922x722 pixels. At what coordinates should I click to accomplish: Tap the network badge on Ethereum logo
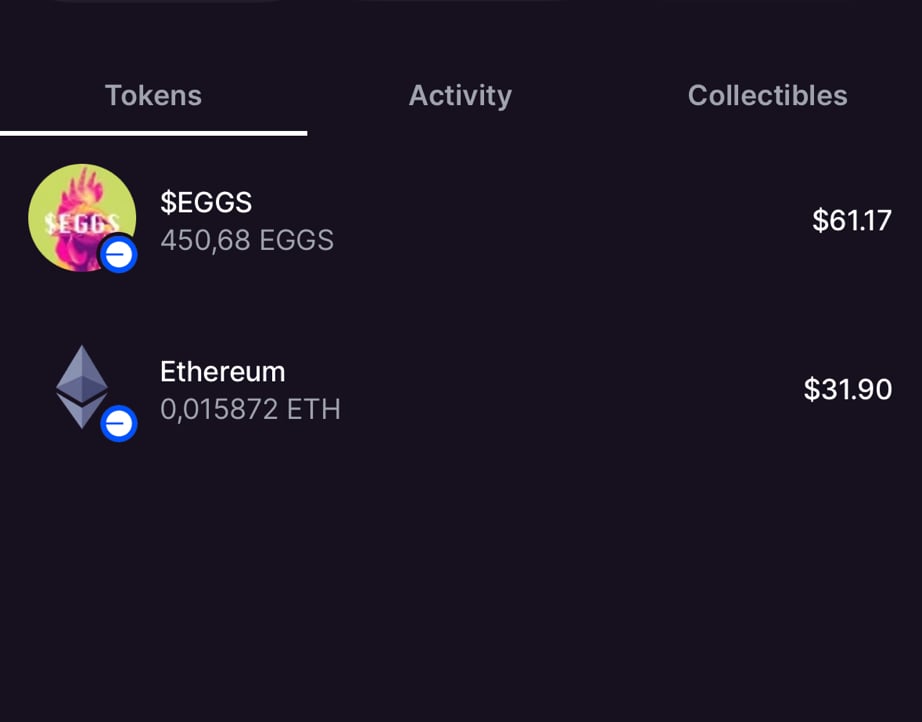pos(119,424)
